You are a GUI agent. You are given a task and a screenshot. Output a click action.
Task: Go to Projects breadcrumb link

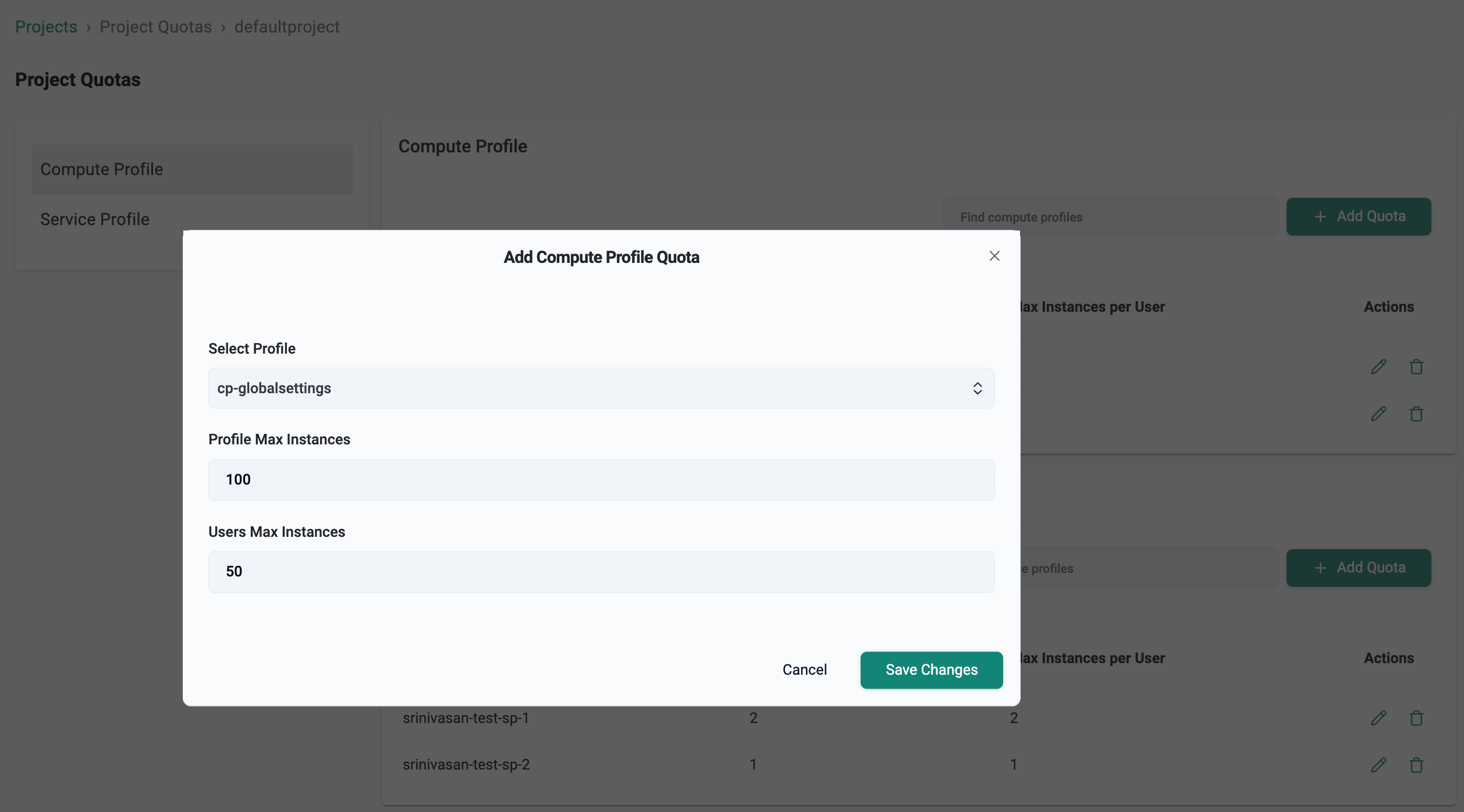click(46, 27)
